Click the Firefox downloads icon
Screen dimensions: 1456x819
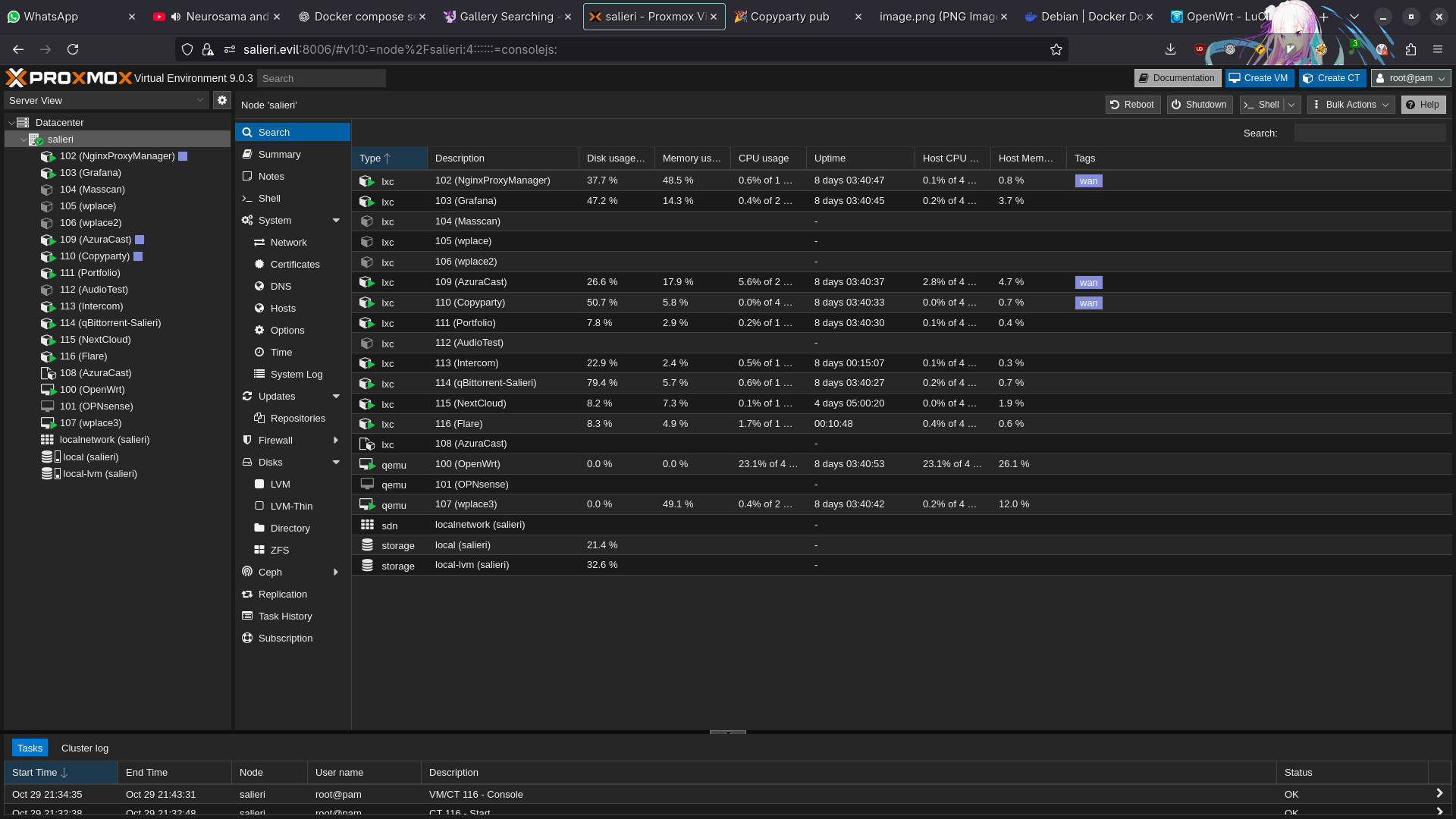pyautogui.click(x=1170, y=49)
